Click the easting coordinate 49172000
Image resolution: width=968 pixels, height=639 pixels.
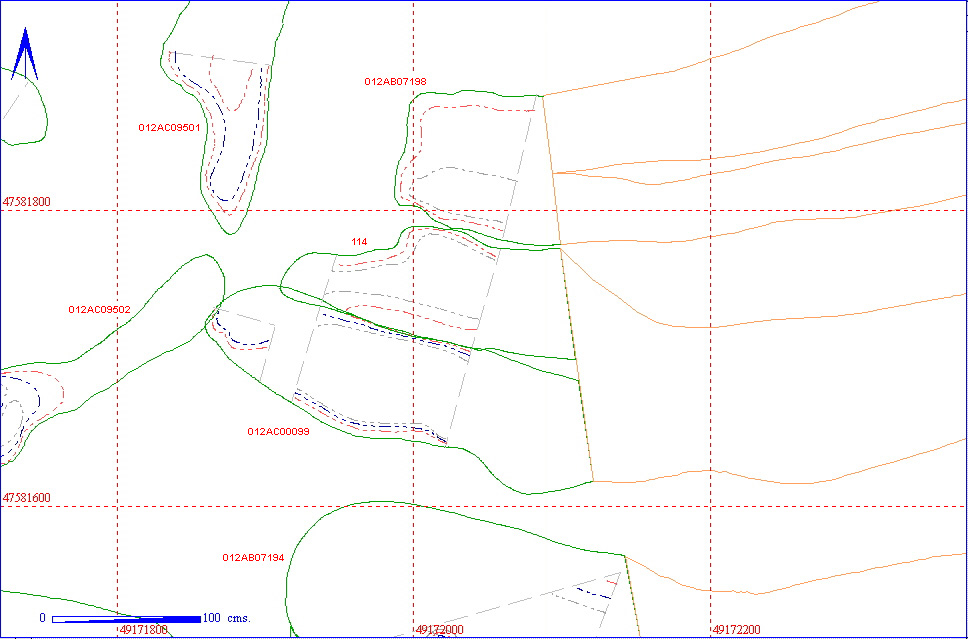point(439,630)
